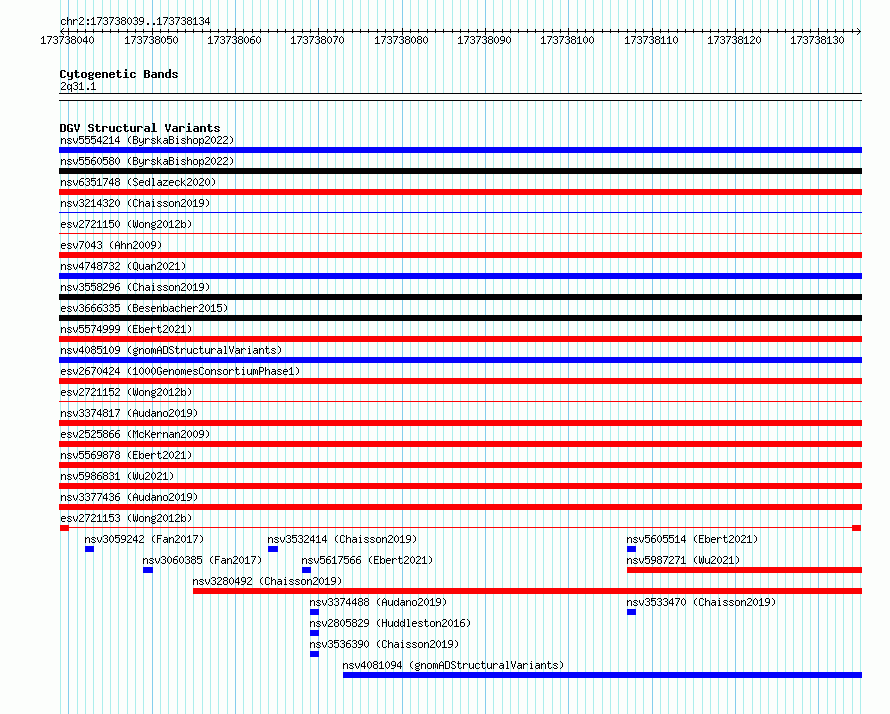Click the DGV Structural Variants track title

[140, 128]
